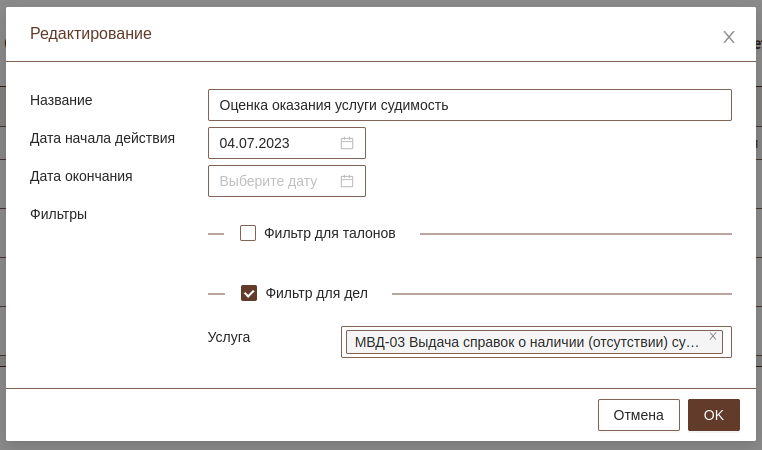
Task: Focus the Название text input
Action: coord(469,105)
